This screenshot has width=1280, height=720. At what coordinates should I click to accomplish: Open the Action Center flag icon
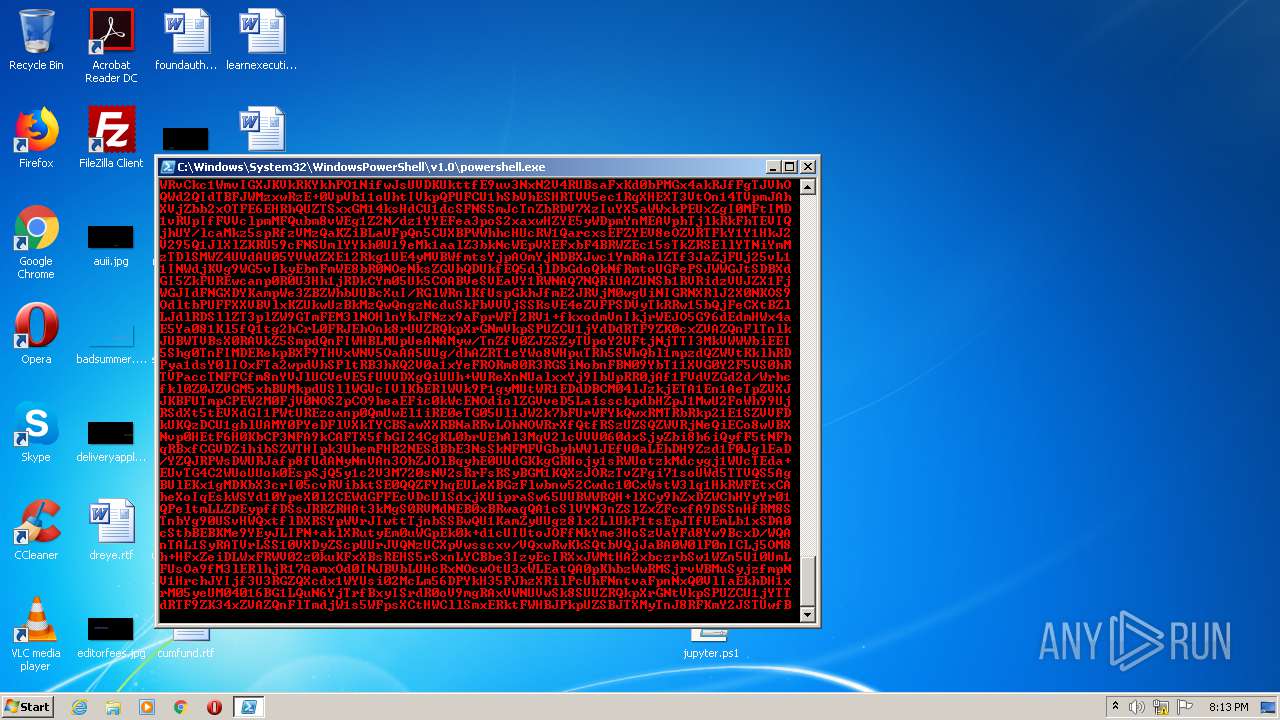[x=1186, y=707]
